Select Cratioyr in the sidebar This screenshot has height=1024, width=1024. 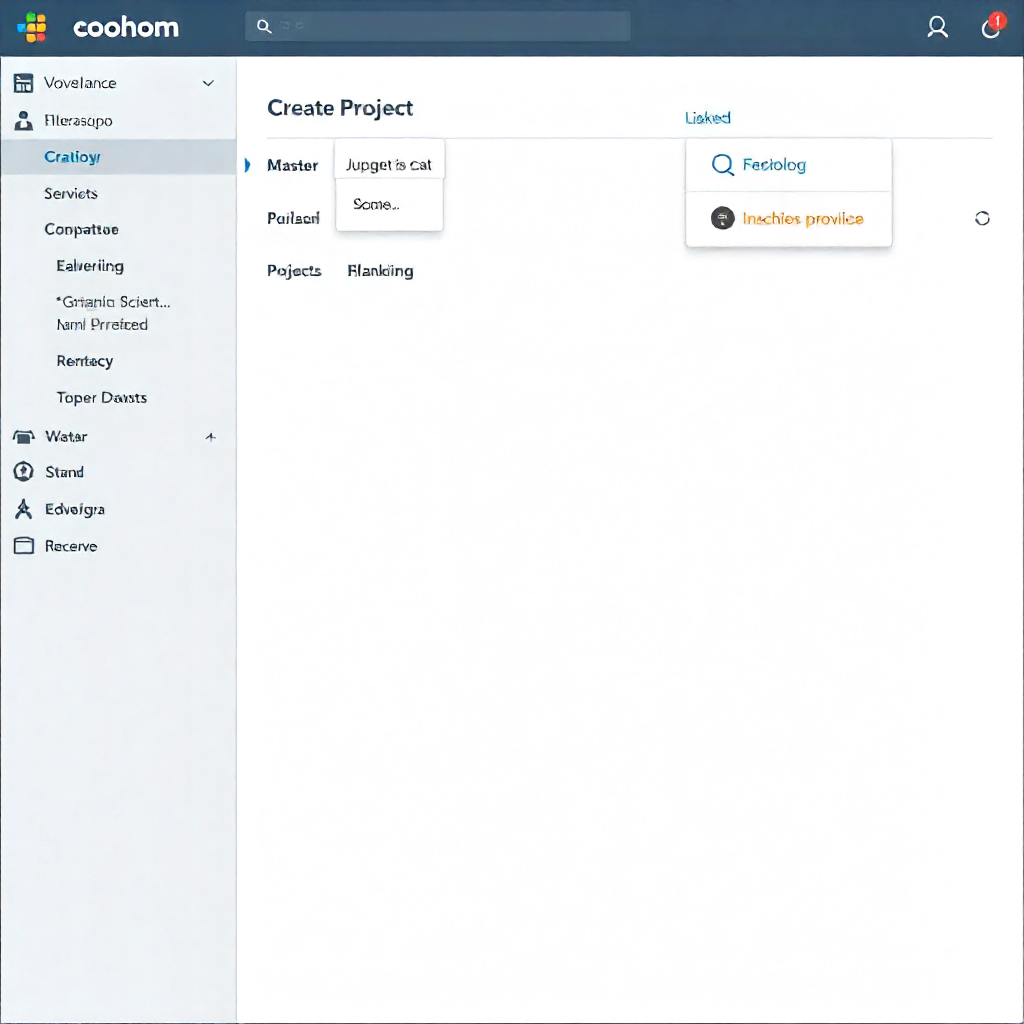[72, 157]
